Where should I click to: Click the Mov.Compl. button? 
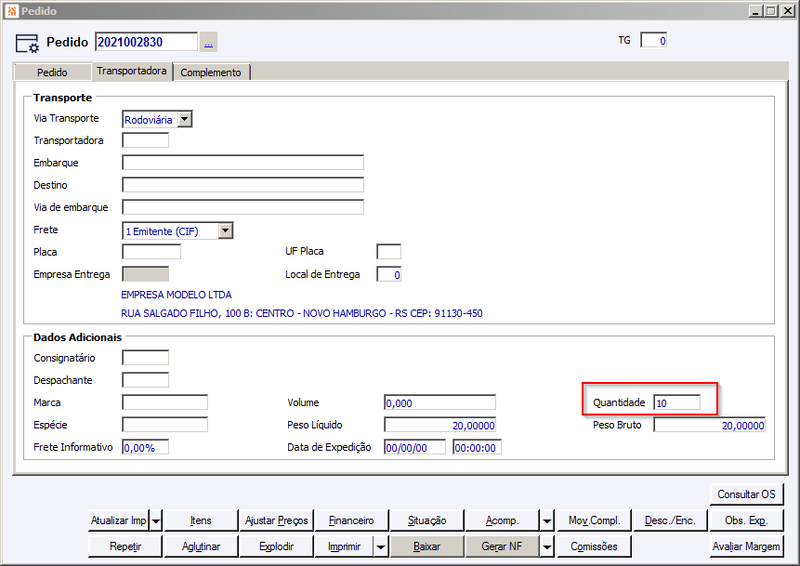594,521
